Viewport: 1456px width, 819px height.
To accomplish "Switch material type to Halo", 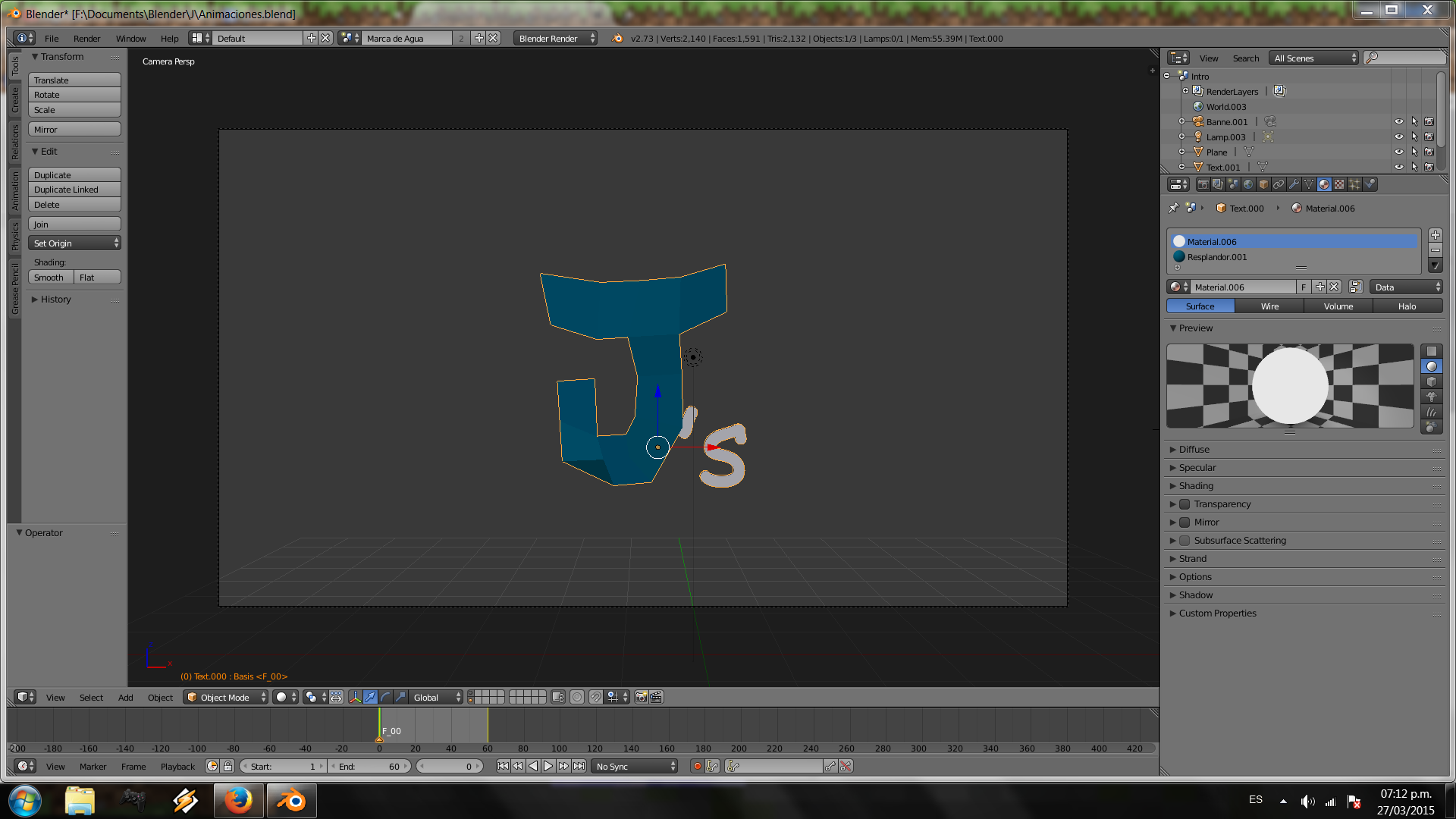I will click(1407, 306).
